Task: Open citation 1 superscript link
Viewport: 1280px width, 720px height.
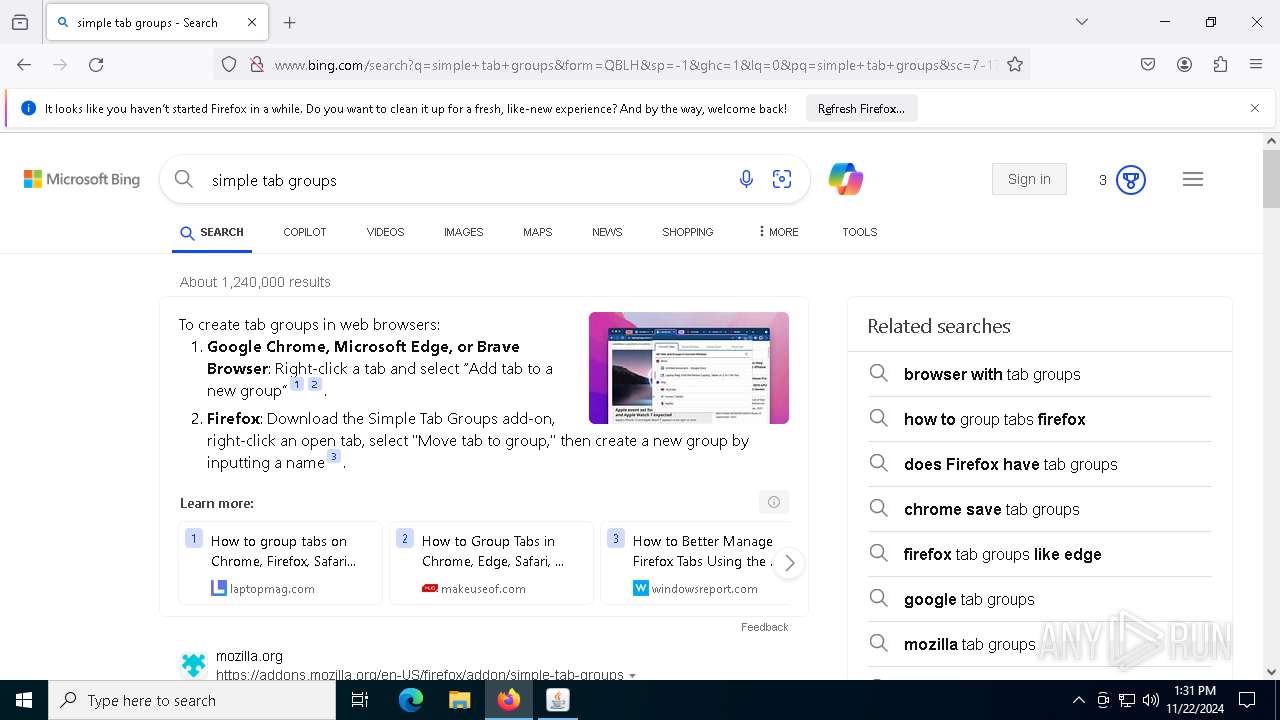Action: point(297,384)
